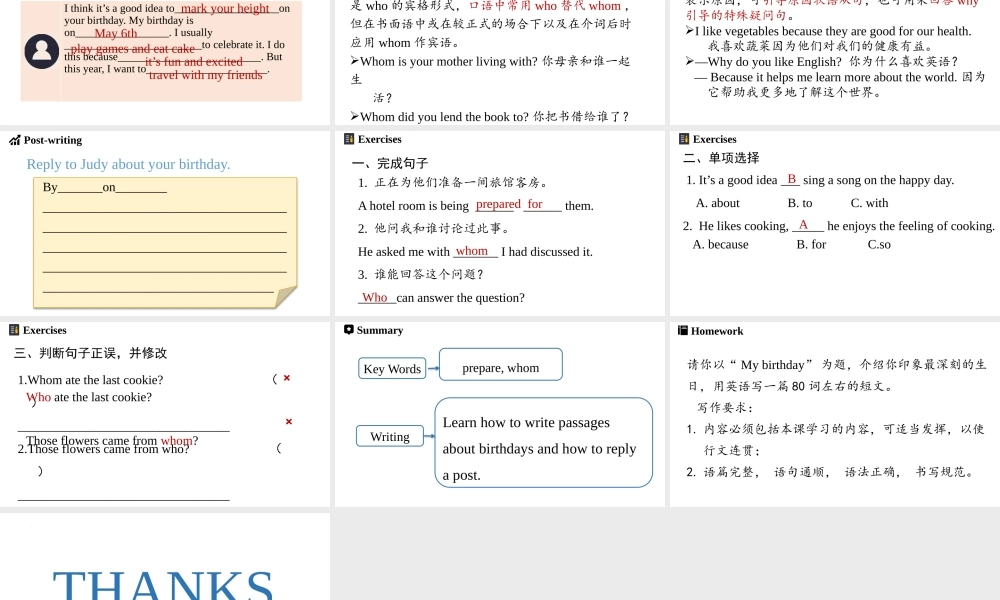Click answer option 'A. because'
The image size is (1000, 600).
click(721, 244)
